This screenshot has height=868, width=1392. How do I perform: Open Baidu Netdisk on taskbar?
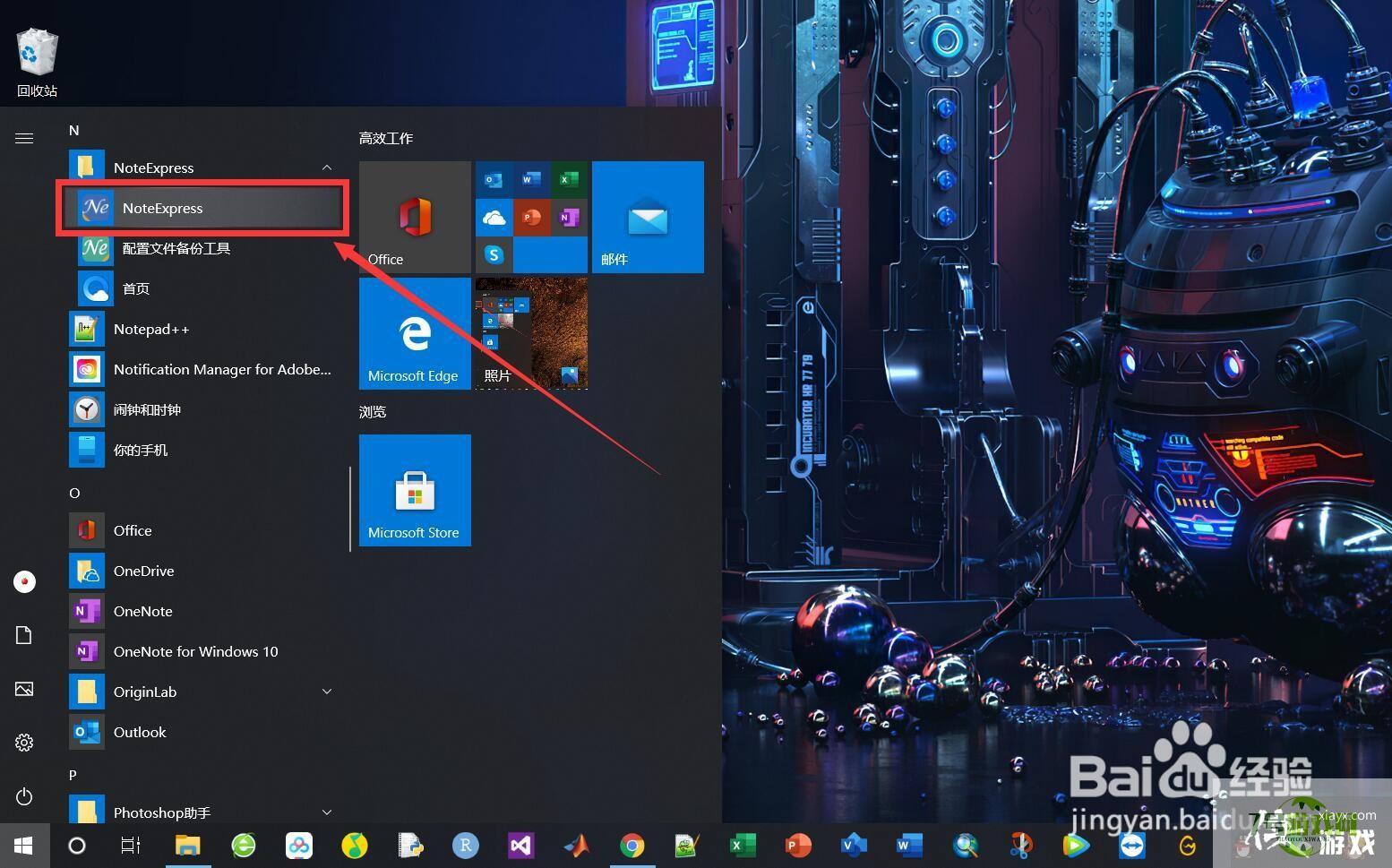point(298,845)
